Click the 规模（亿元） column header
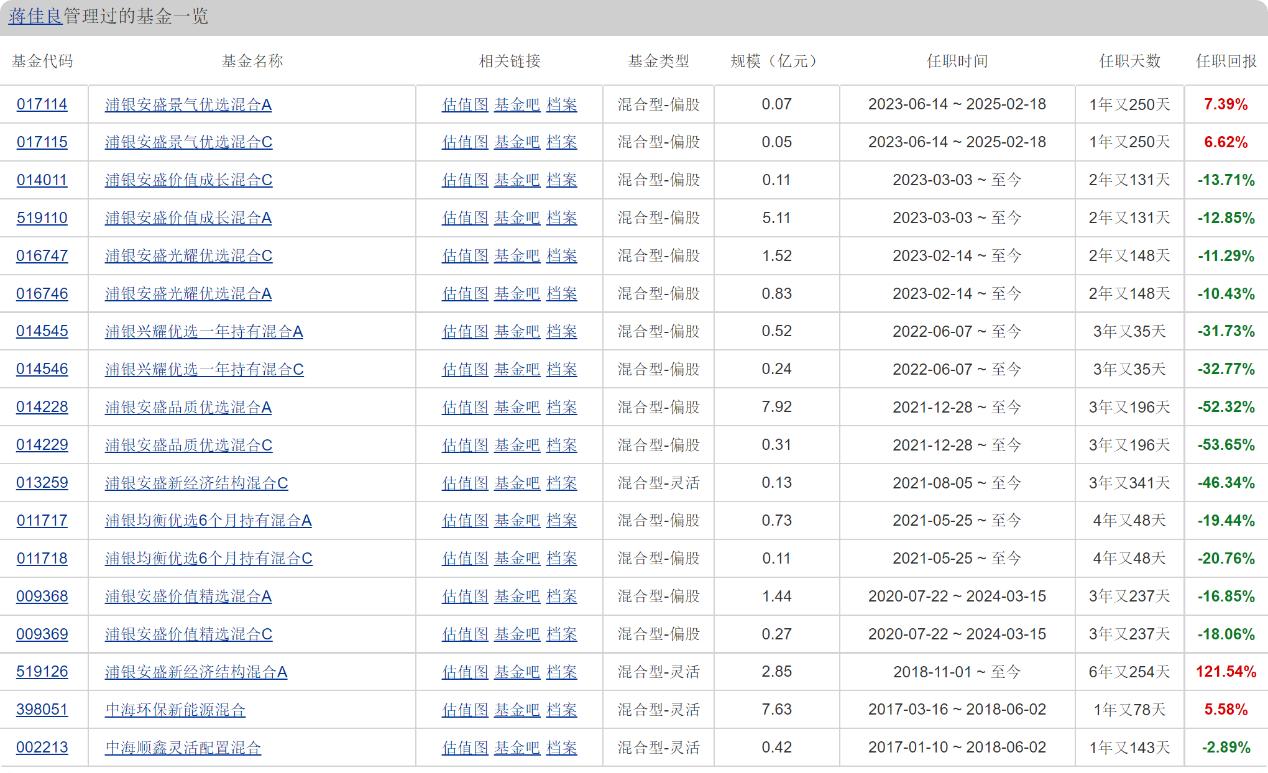The width and height of the screenshot is (1268, 773). [776, 61]
